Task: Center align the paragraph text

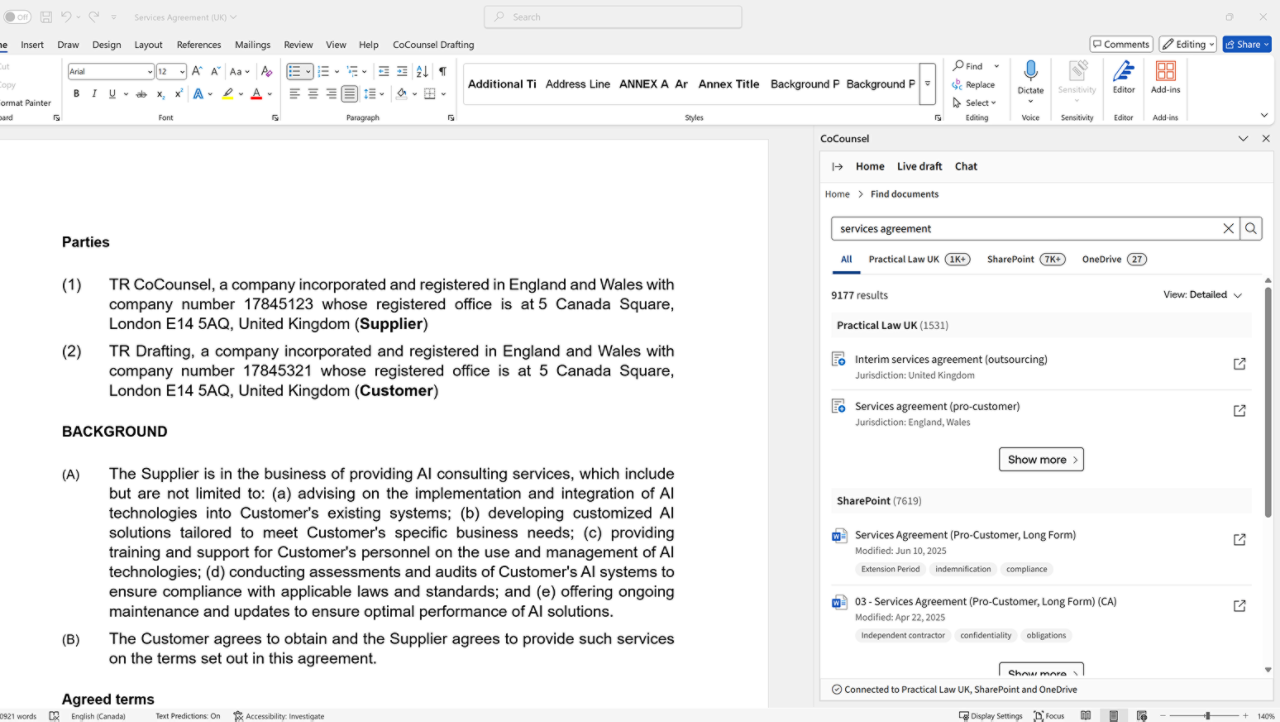Action: click(x=313, y=94)
